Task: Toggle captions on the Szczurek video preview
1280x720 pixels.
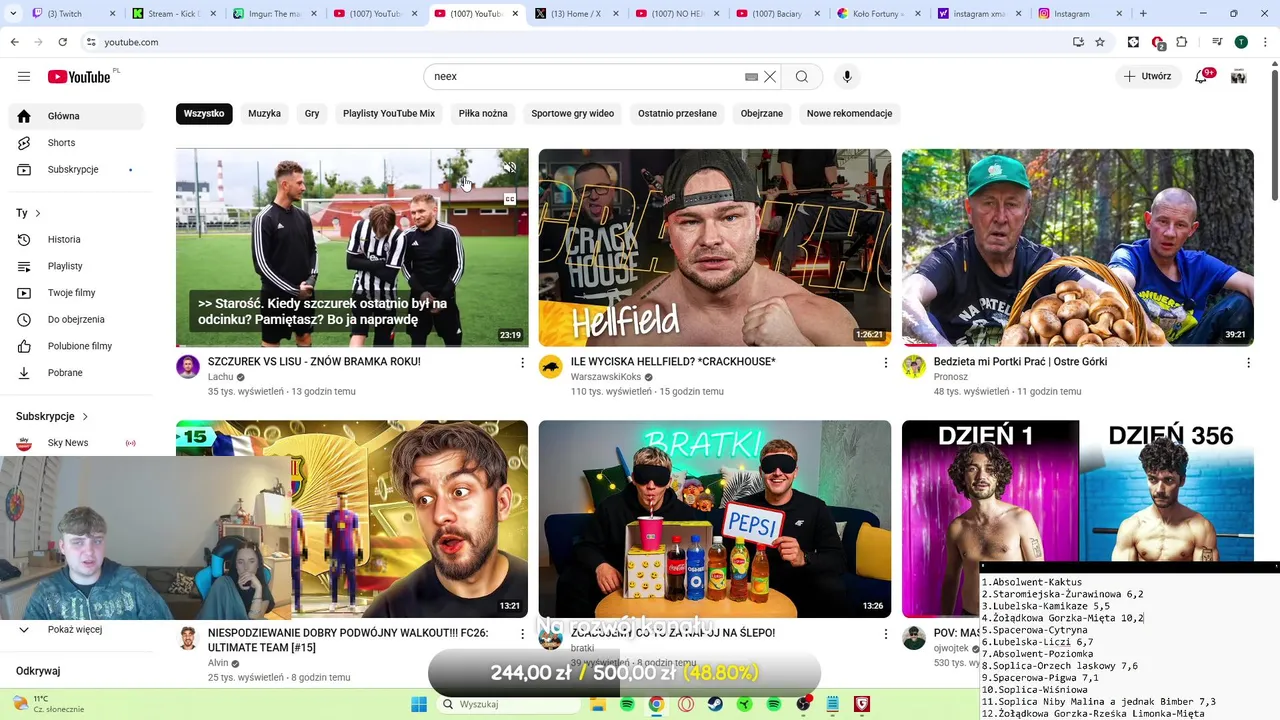Action: 509,199
